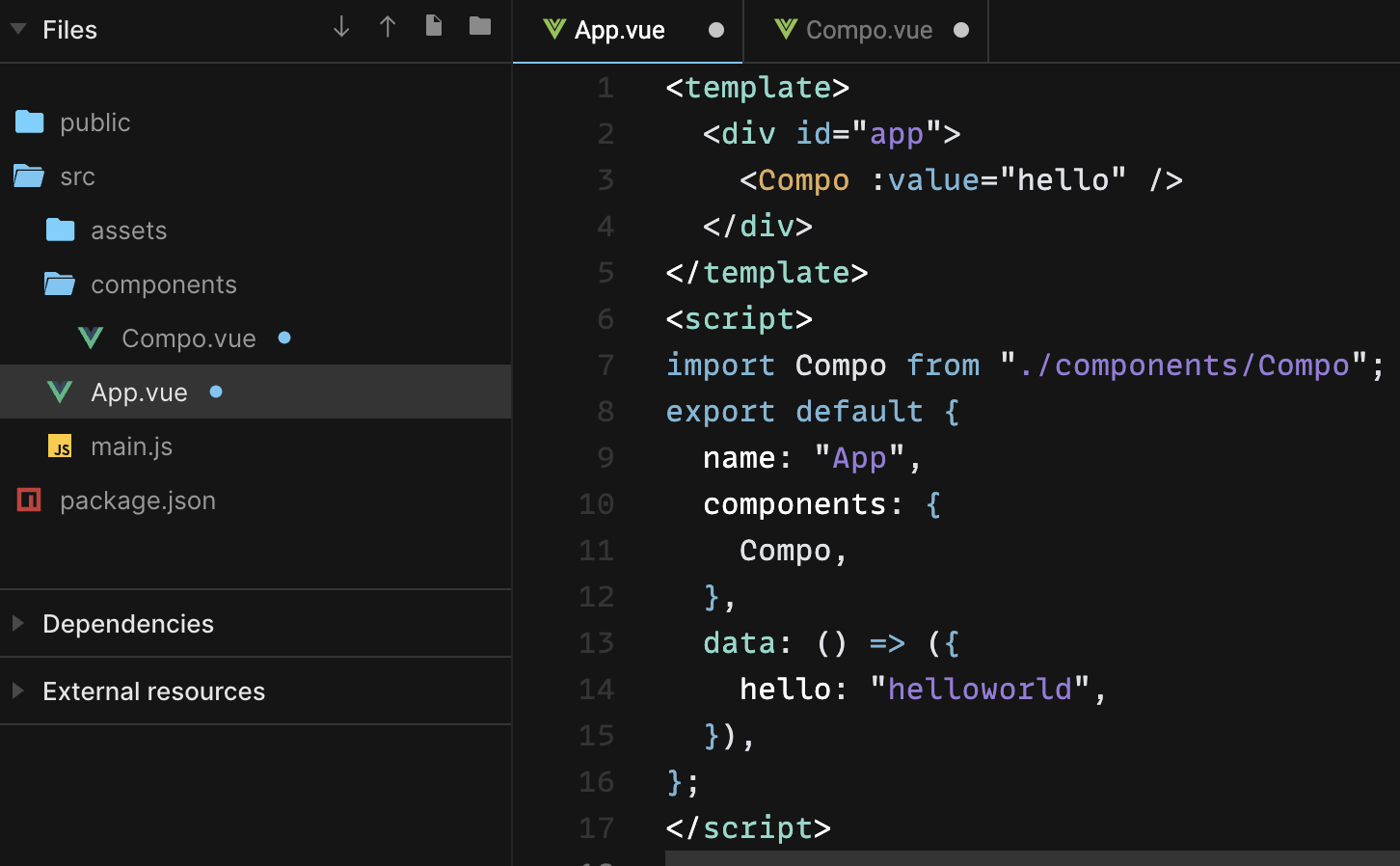Viewport: 1400px width, 866px height.
Task: Click 'export default' on line 8
Action: tap(794, 412)
